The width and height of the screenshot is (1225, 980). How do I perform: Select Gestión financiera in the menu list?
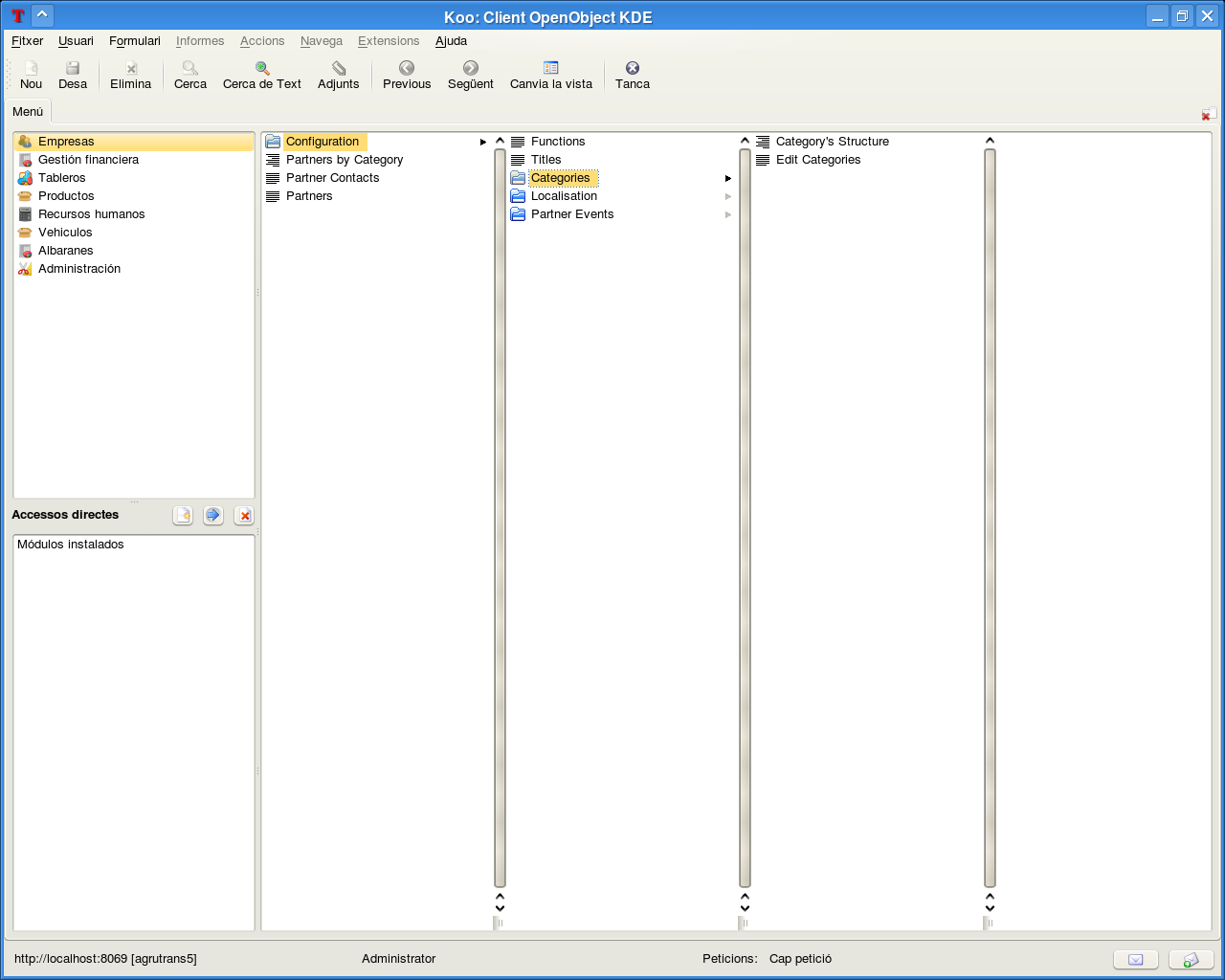[134, 160]
